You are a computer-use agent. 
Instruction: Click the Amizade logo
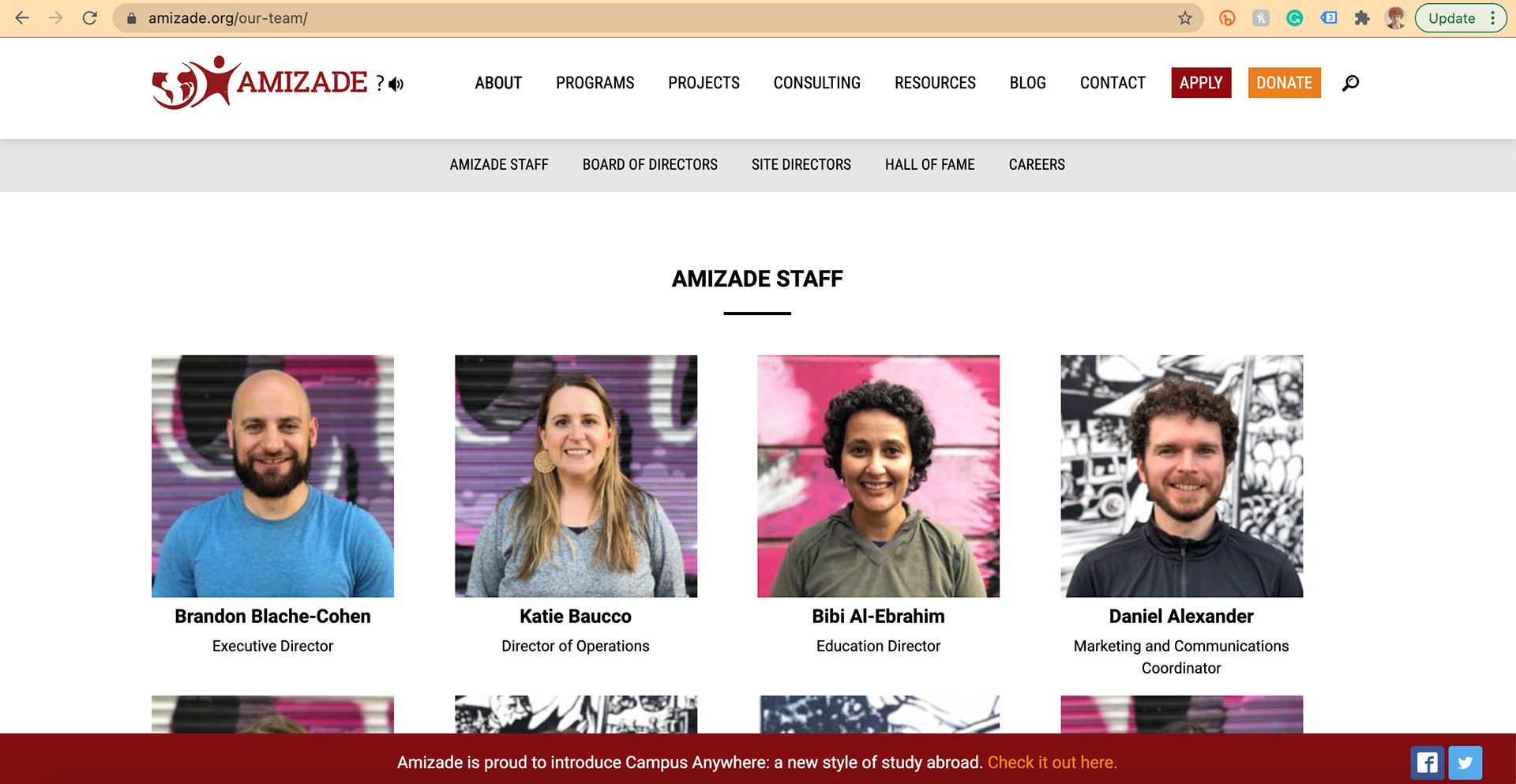(260, 83)
